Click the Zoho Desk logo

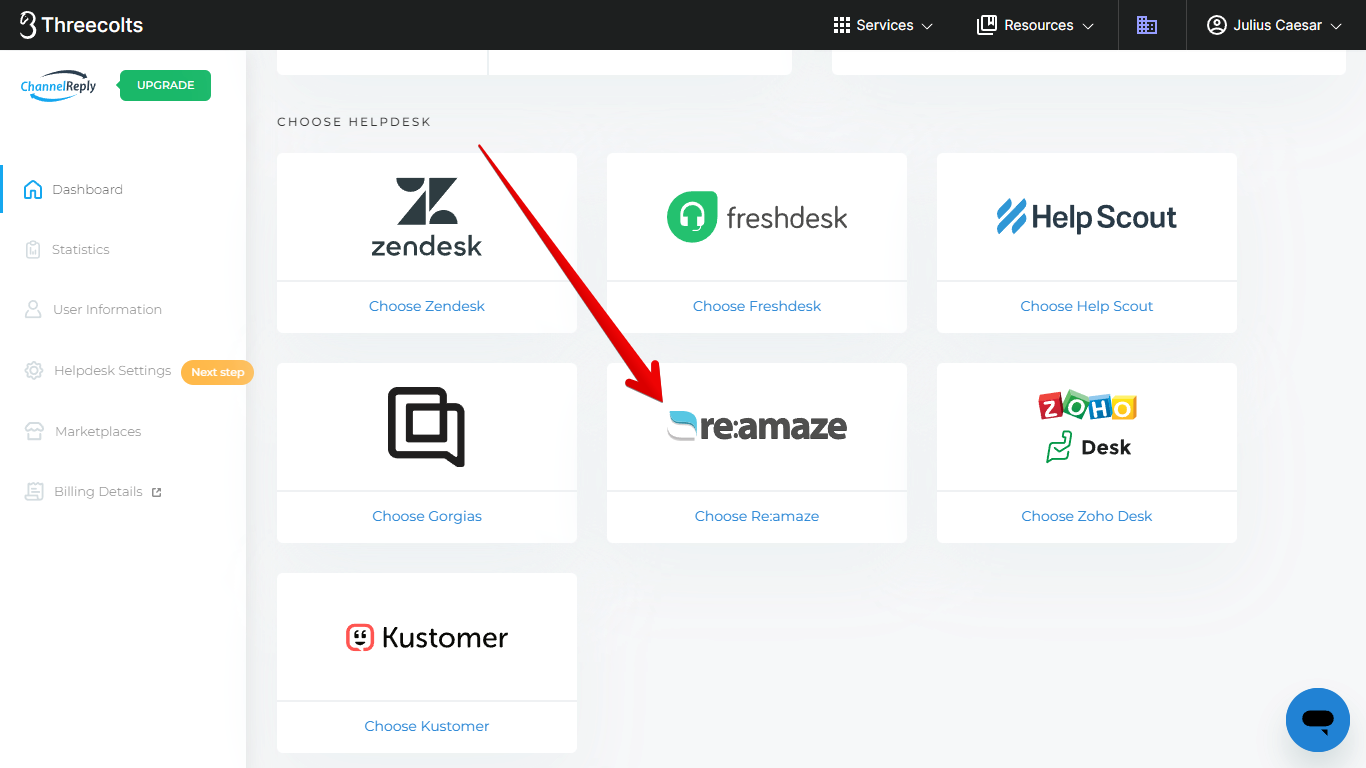1087,427
